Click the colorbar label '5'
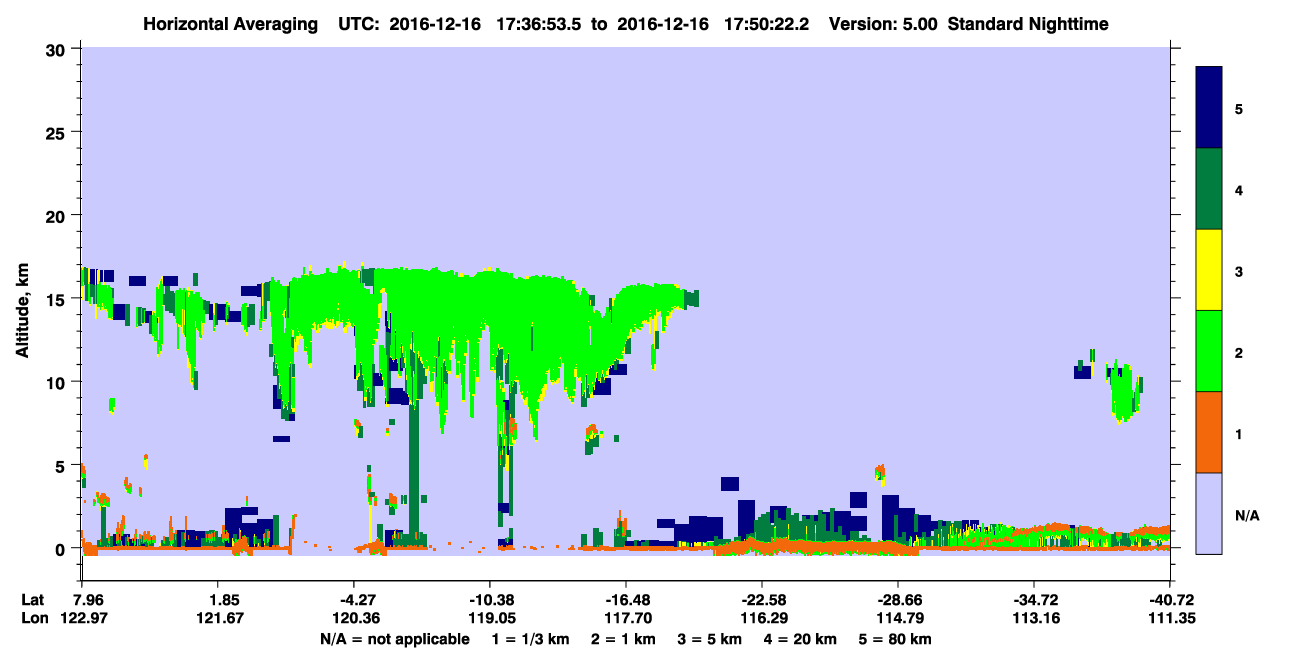1300x667 pixels. pyautogui.click(x=1239, y=108)
